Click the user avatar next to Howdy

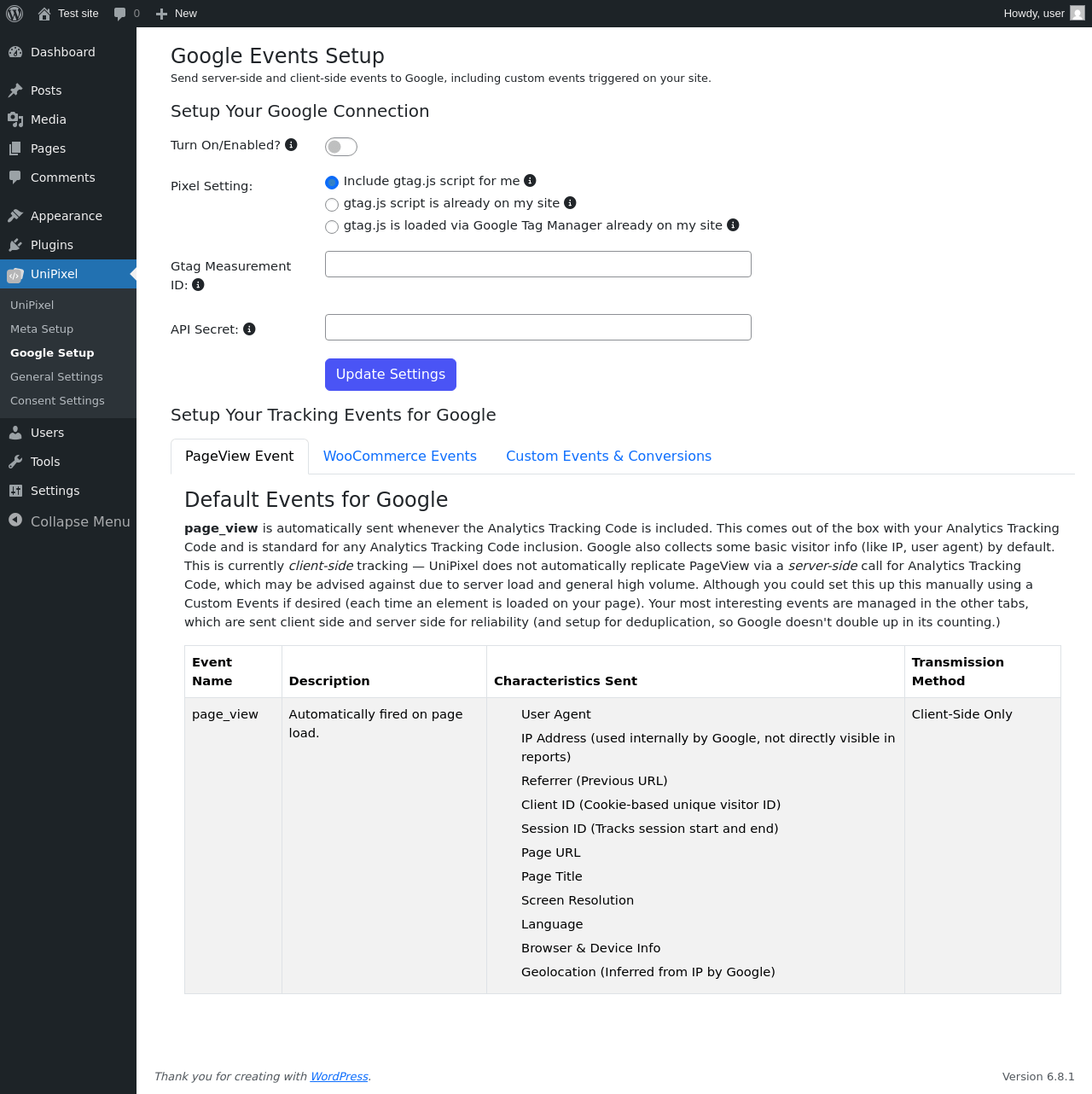tap(1077, 13)
